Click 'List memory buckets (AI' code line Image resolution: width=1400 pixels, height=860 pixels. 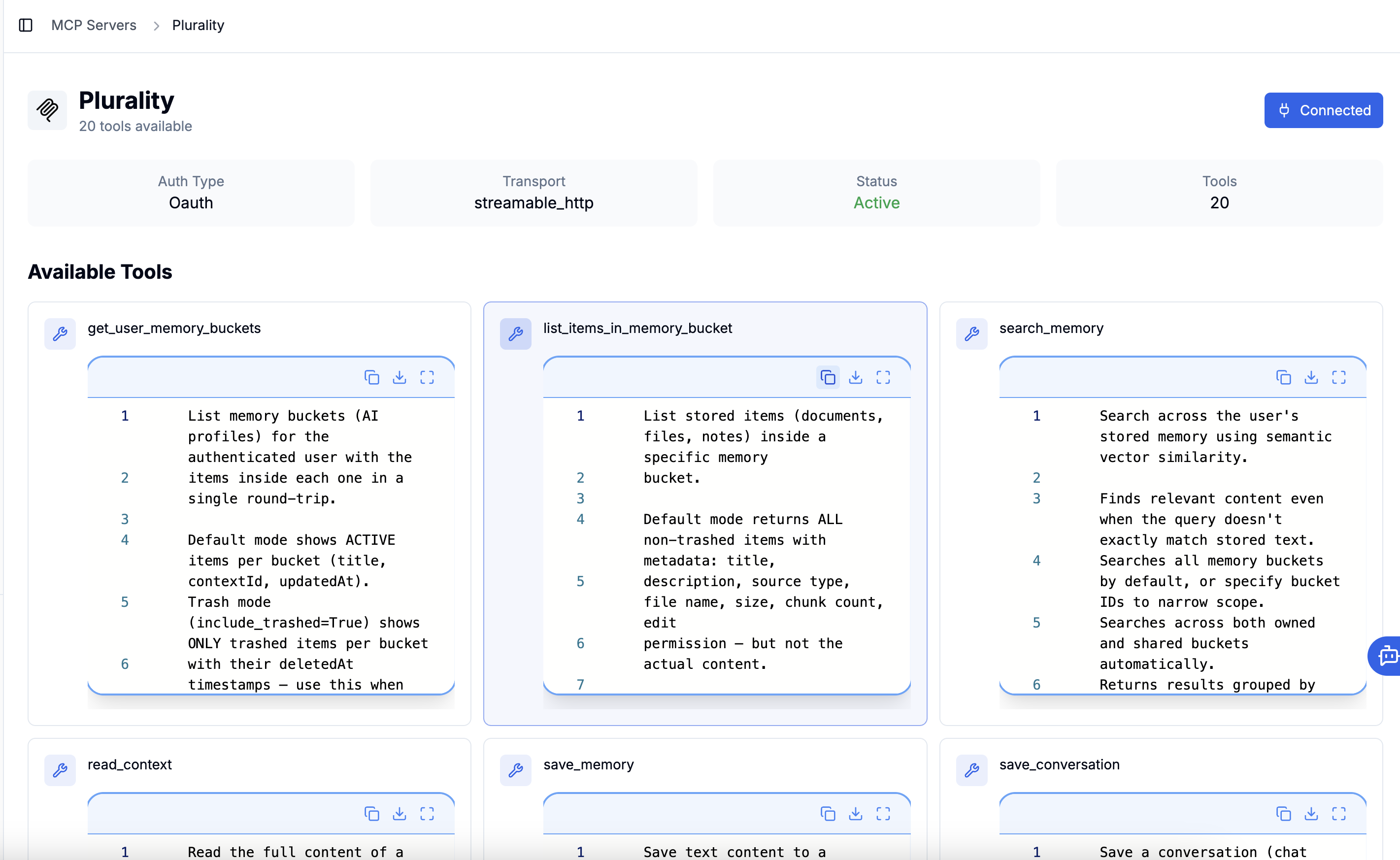[x=283, y=416]
